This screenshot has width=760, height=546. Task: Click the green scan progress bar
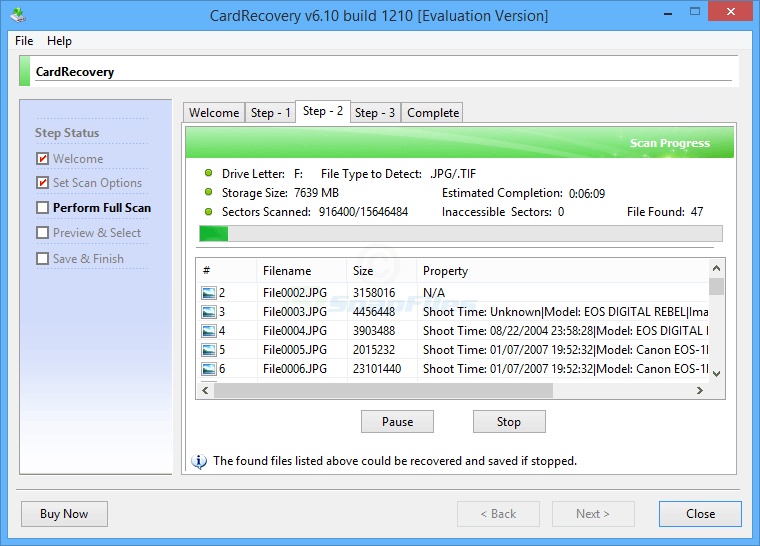[x=460, y=233]
